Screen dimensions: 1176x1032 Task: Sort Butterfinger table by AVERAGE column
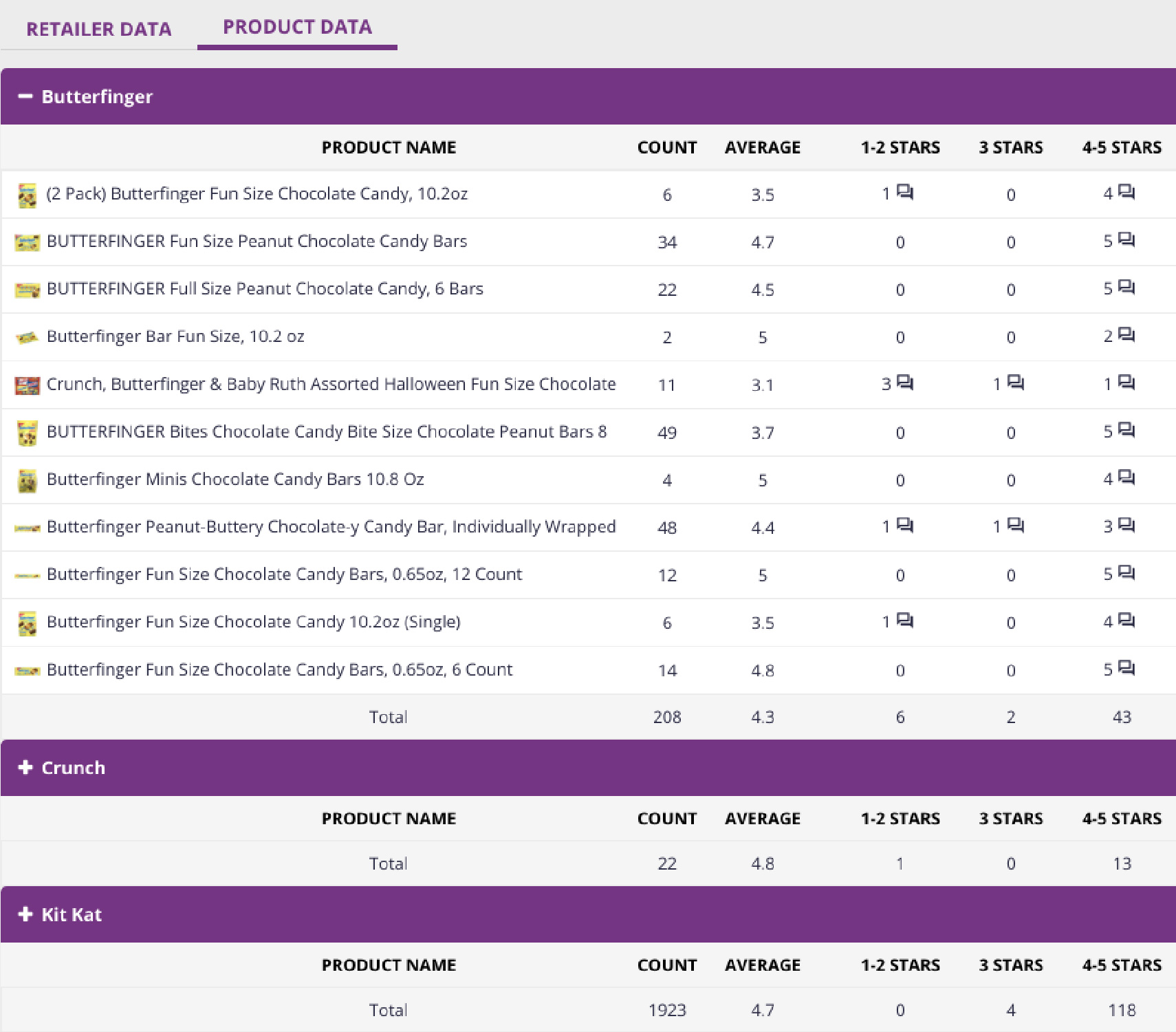tap(763, 147)
